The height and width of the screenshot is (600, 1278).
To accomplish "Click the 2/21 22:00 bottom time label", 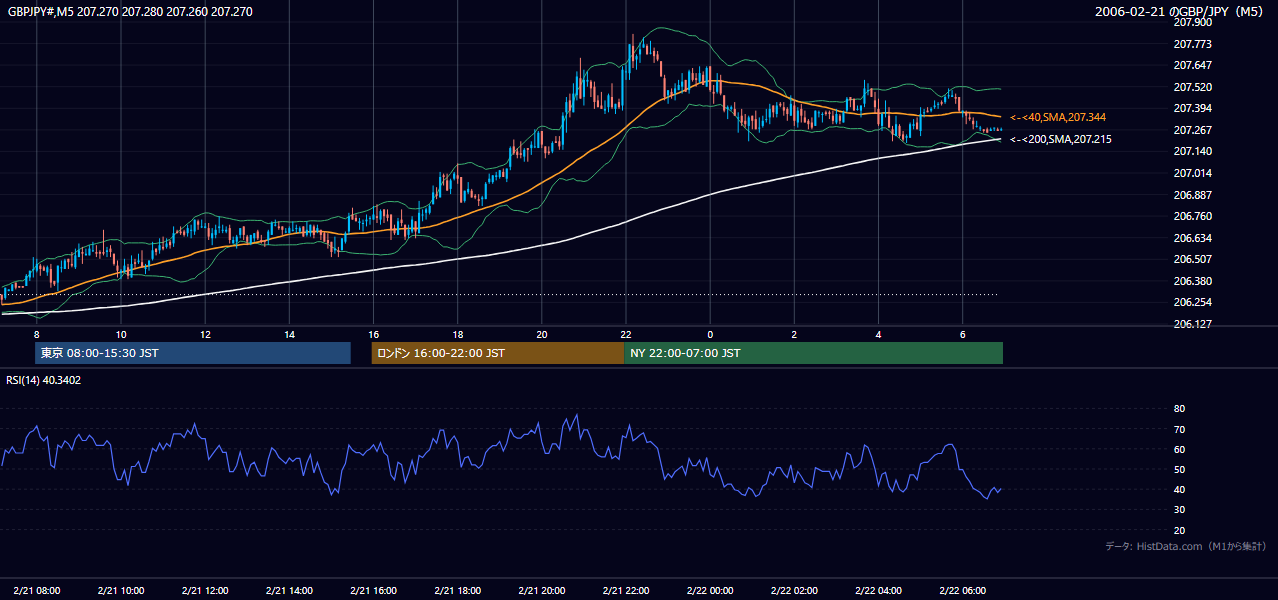I will (625, 590).
